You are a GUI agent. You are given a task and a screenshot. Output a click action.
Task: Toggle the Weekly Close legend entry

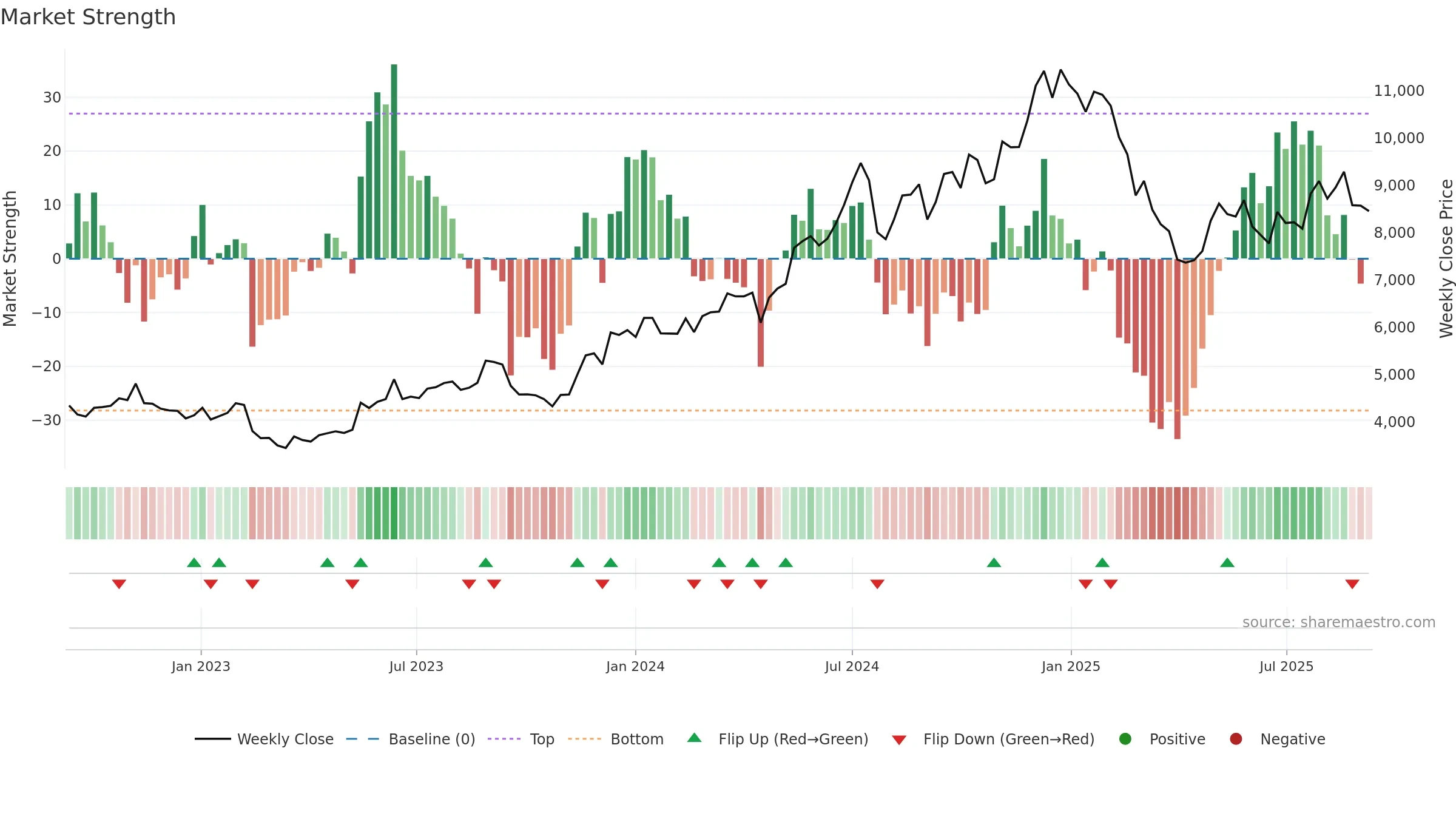tap(264, 739)
